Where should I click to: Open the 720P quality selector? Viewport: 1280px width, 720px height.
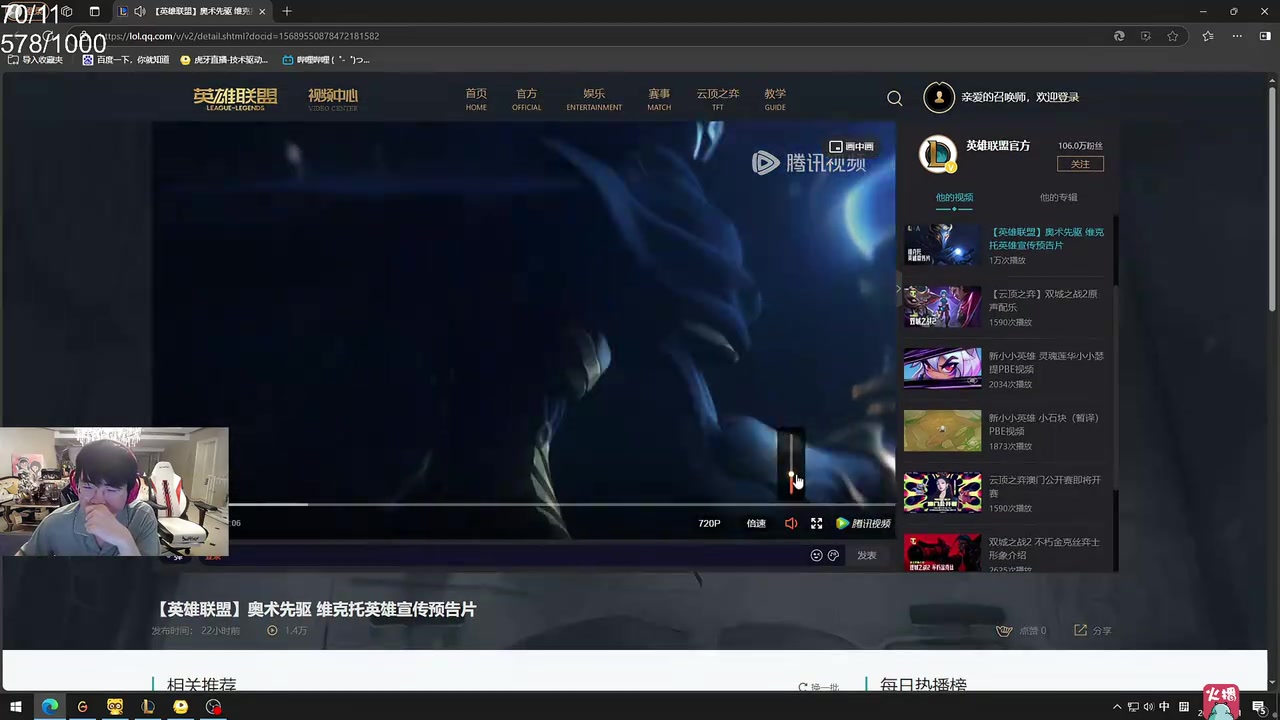point(709,523)
